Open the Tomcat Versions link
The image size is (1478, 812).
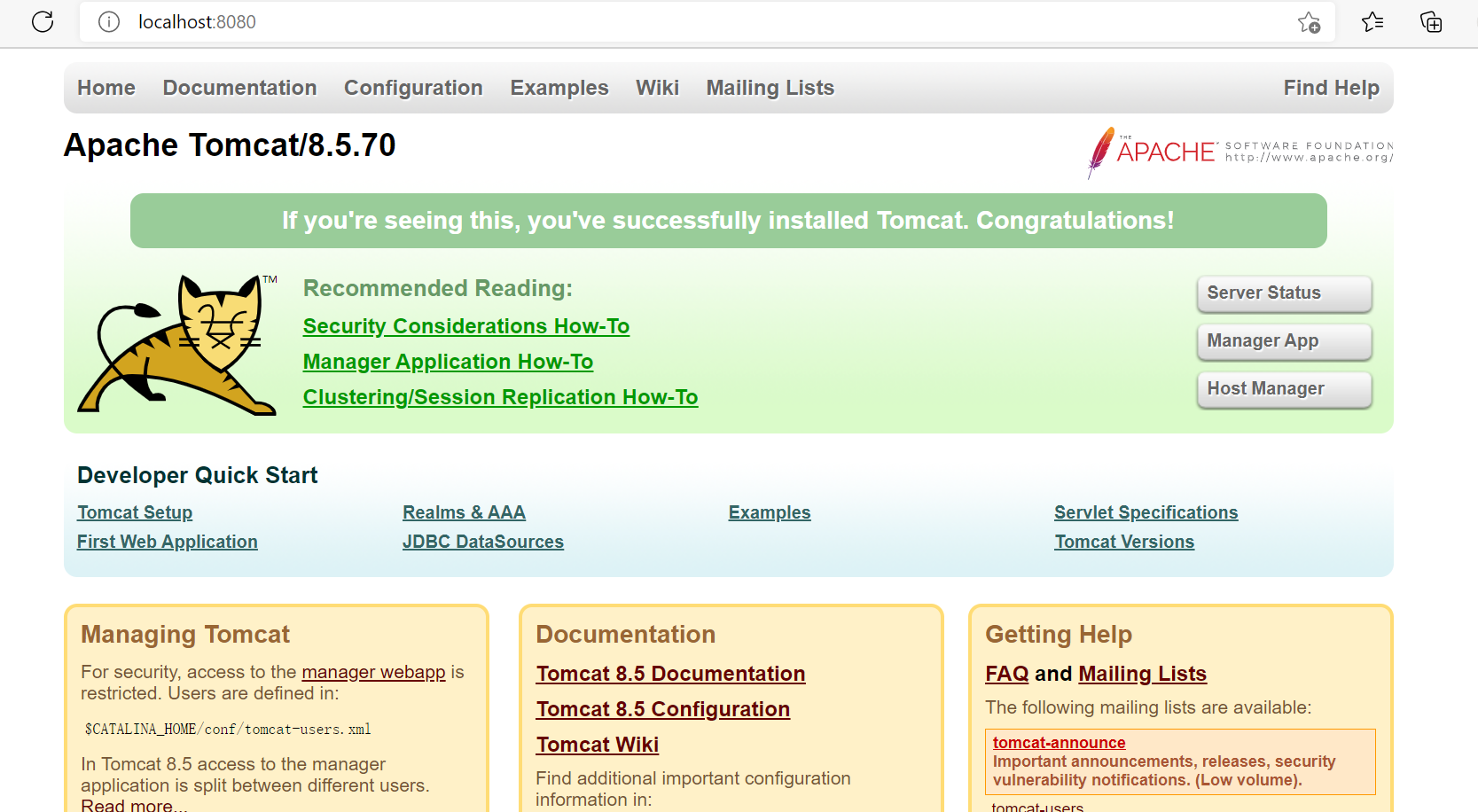point(1124,542)
